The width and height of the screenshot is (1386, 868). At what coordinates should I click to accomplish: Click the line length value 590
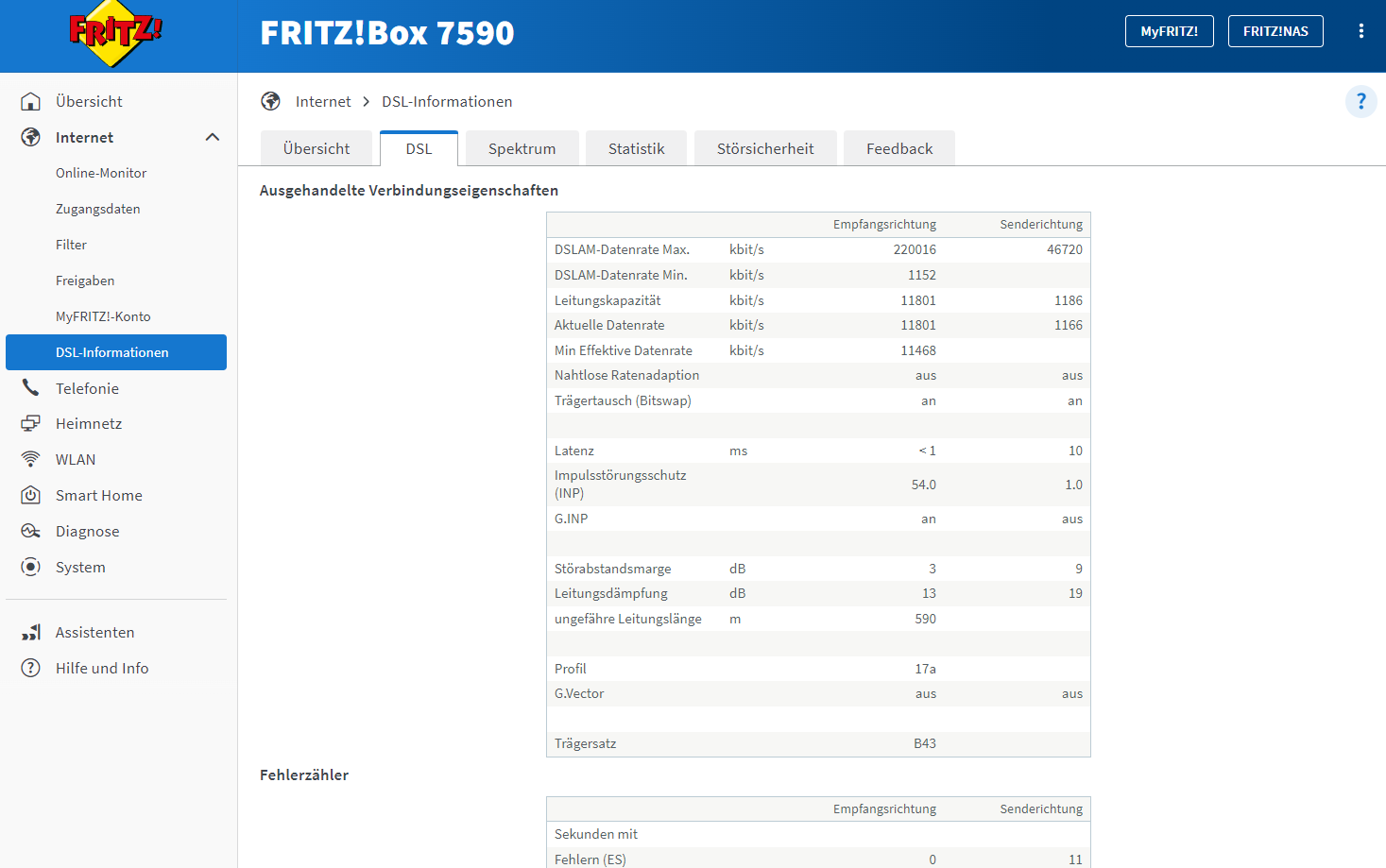[x=926, y=619]
